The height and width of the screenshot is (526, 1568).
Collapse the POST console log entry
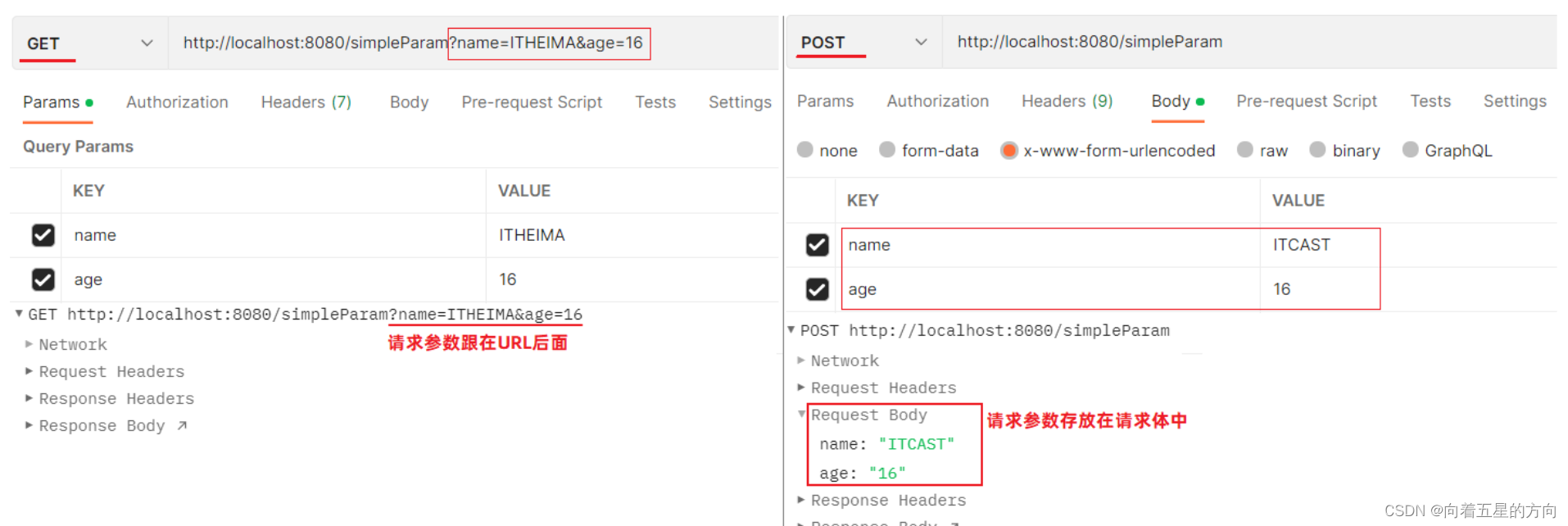click(x=791, y=330)
